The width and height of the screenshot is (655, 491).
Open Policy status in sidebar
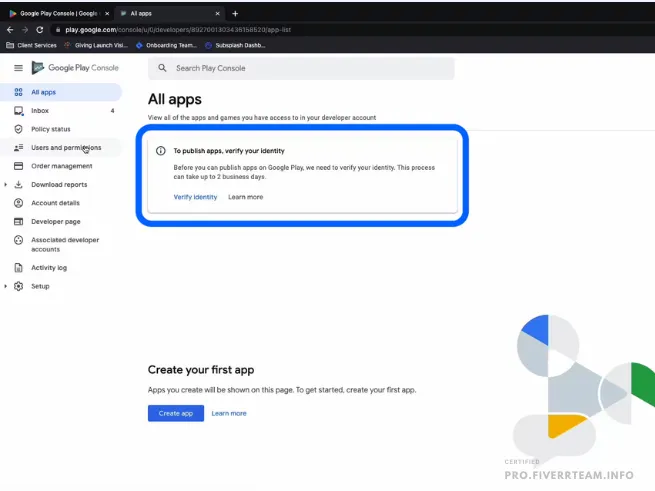tap(61, 129)
